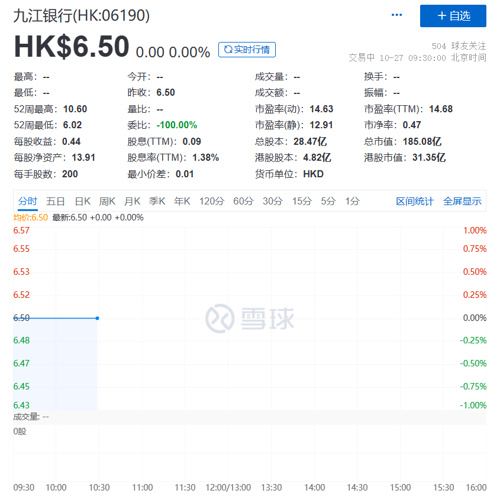
Task: Click the 市盈率(静) value 12.91
Action: click(321, 125)
